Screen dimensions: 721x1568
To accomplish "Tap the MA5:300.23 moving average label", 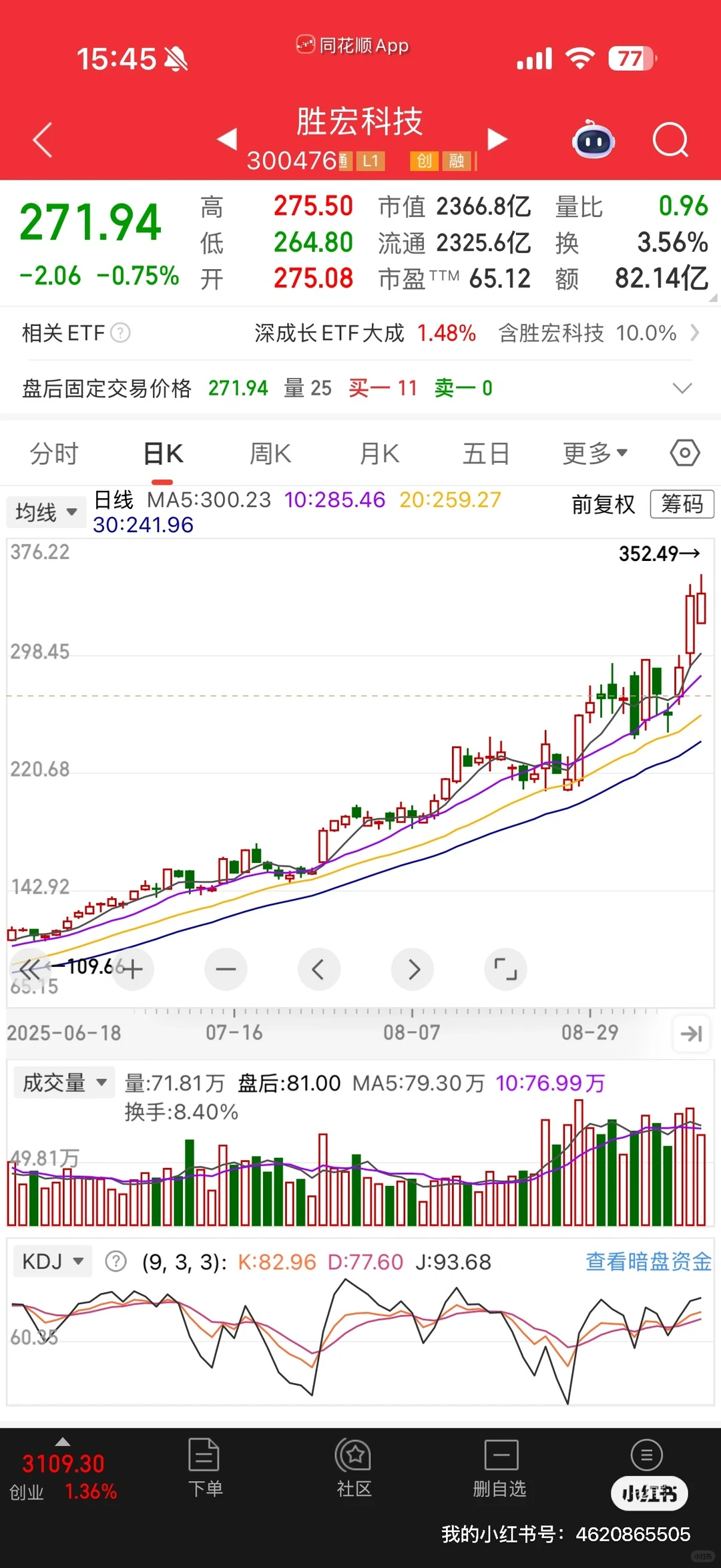I will pos(209,500).
